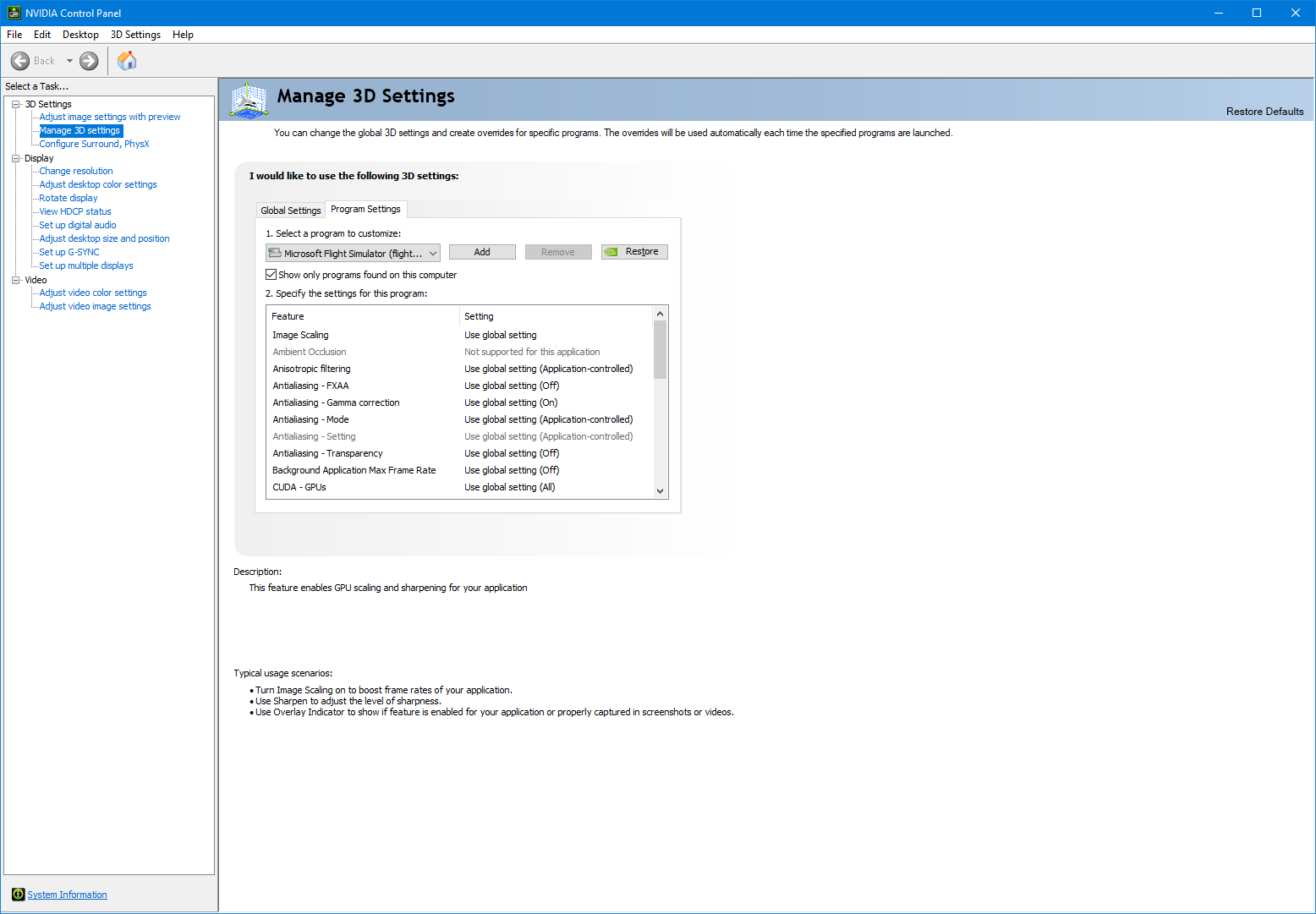Open the Microsoft Flight Simulator program dropdown
The height and width of the screenshot is (914, 1316).
(353, 253)
